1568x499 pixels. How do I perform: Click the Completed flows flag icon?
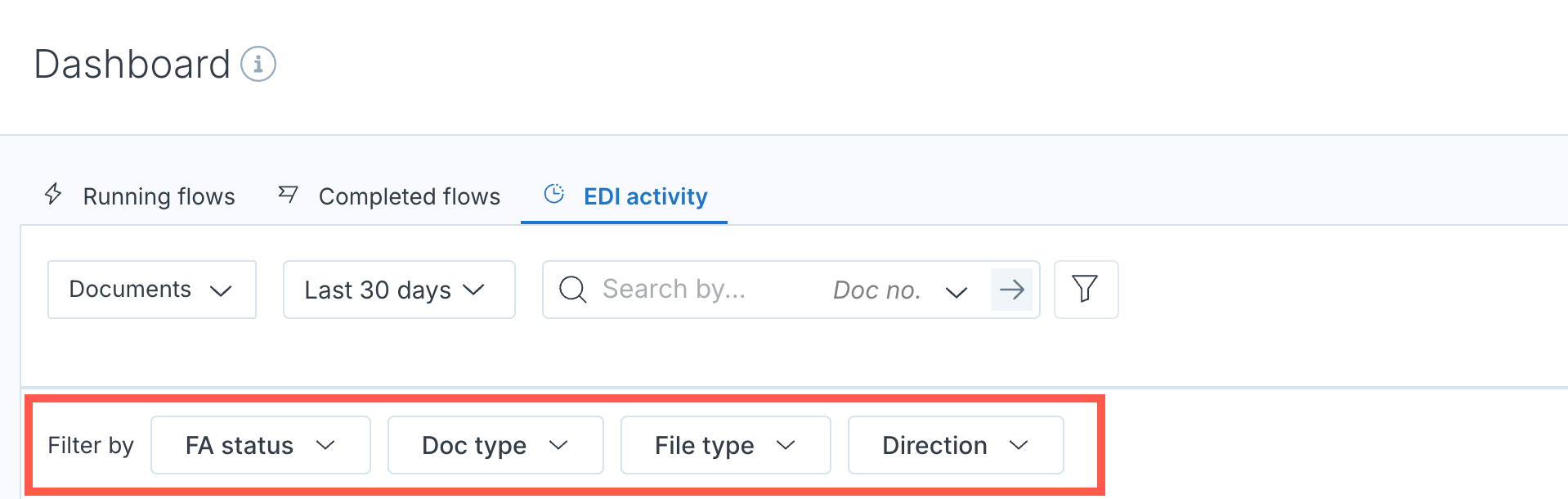[288, 194]
